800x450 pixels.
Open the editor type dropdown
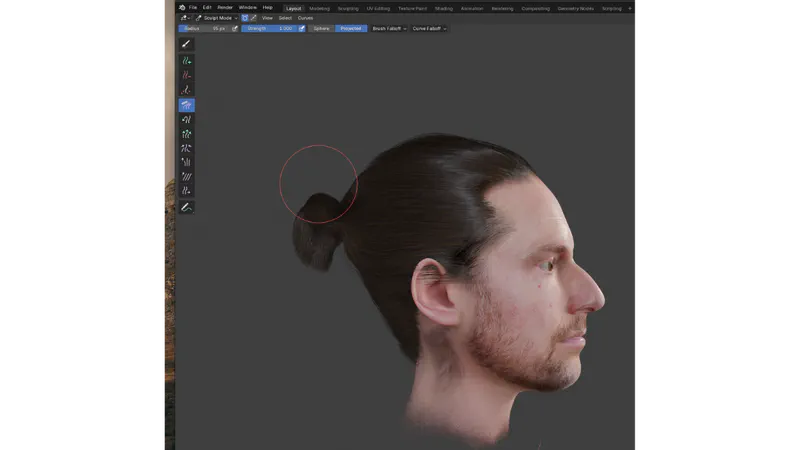point(185,18)
